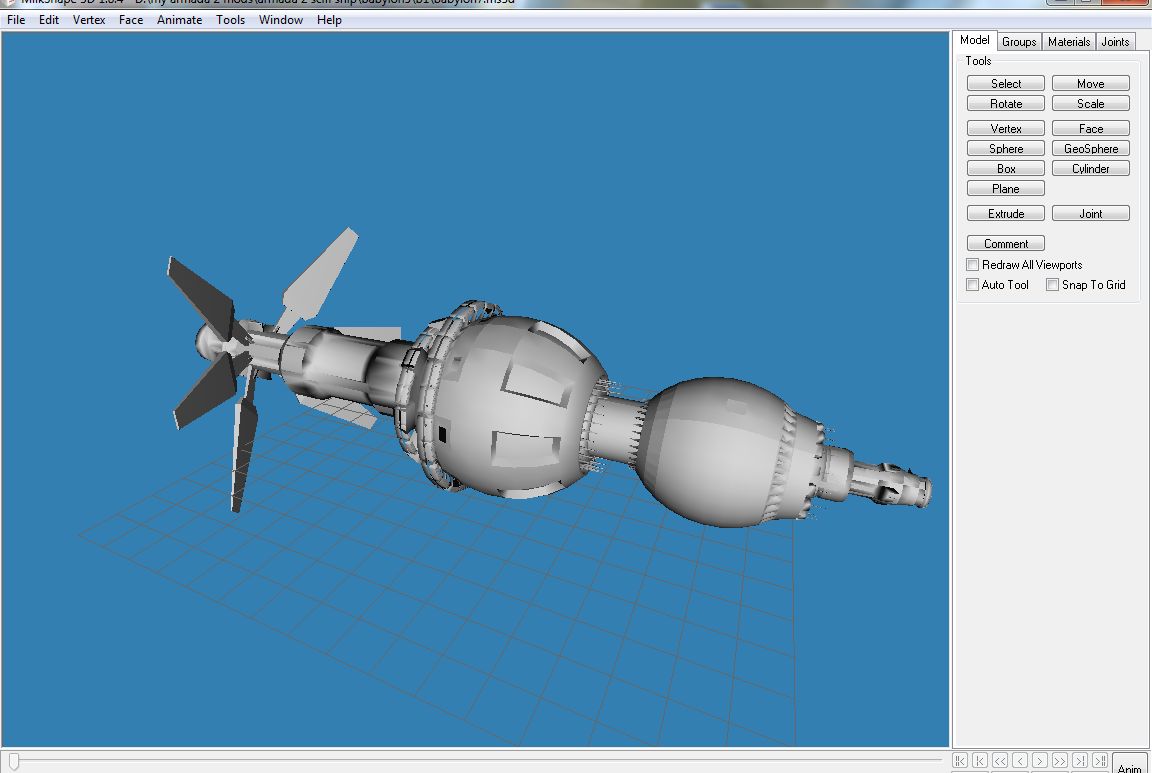Activate the Joint tool

click(x=1091, y=214)
